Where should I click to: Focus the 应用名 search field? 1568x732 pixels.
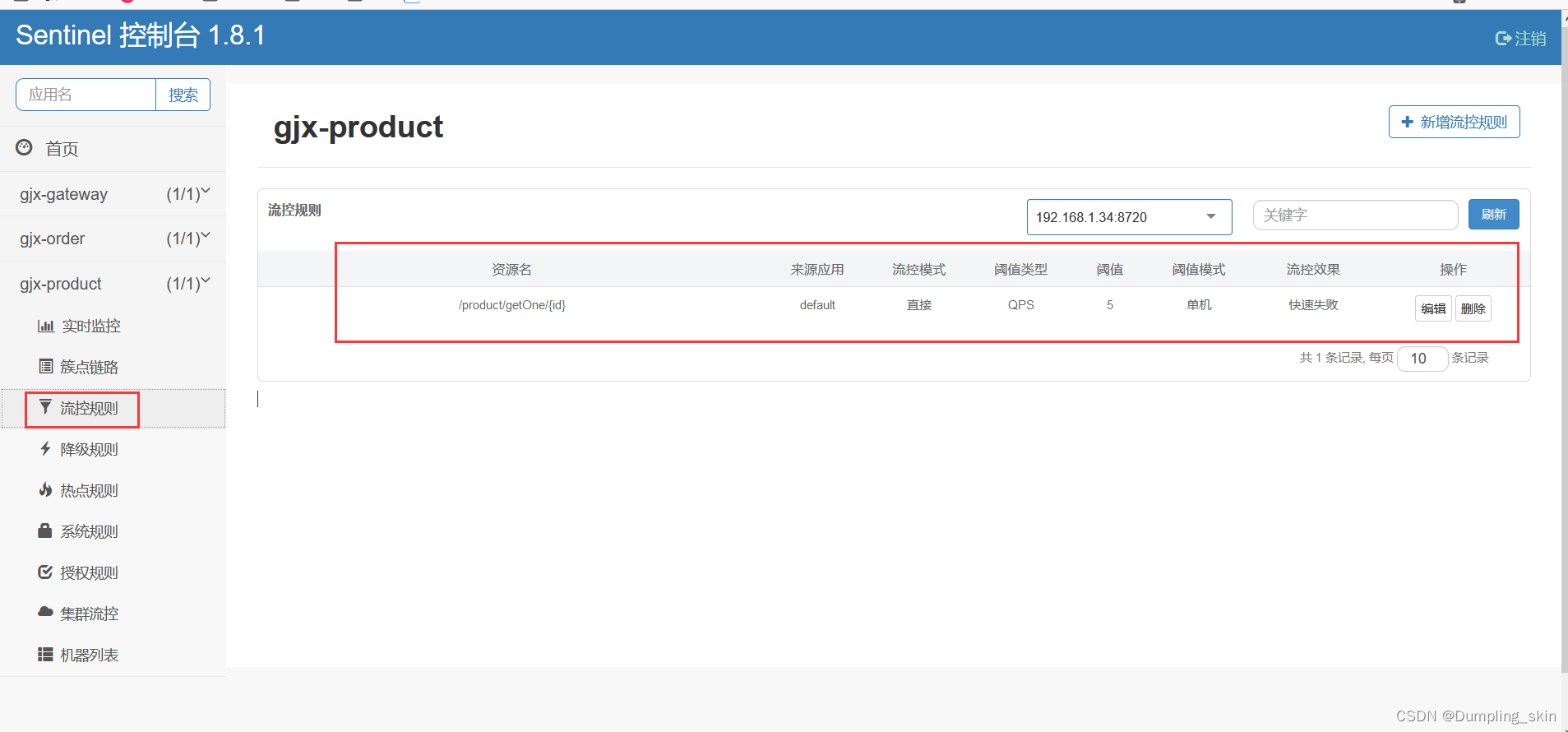86,95
